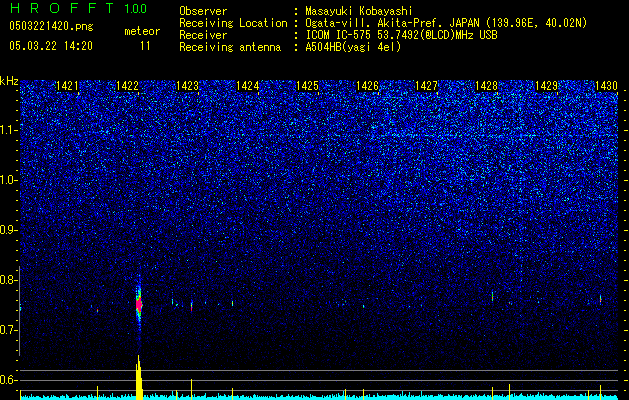Select the file name 0503221420.png
629x400 pixels.
(x=51, y=26)
